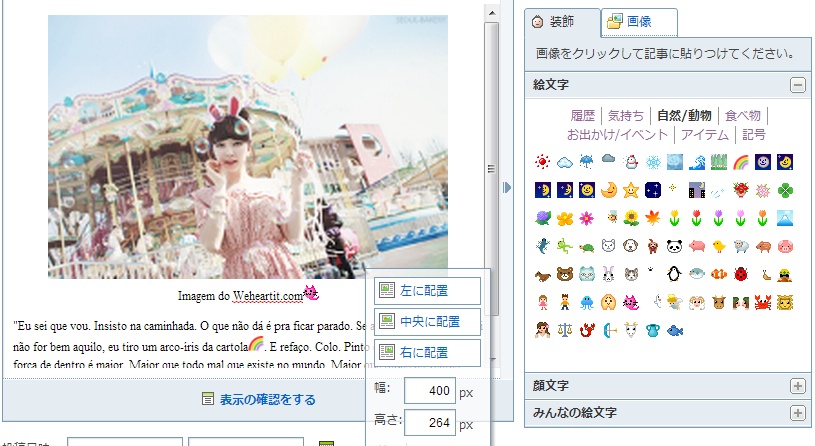The image size is (815, 446).
Task: Select the carousel photo in the editor
Action: pyautogui.click(x=248, y=147)
